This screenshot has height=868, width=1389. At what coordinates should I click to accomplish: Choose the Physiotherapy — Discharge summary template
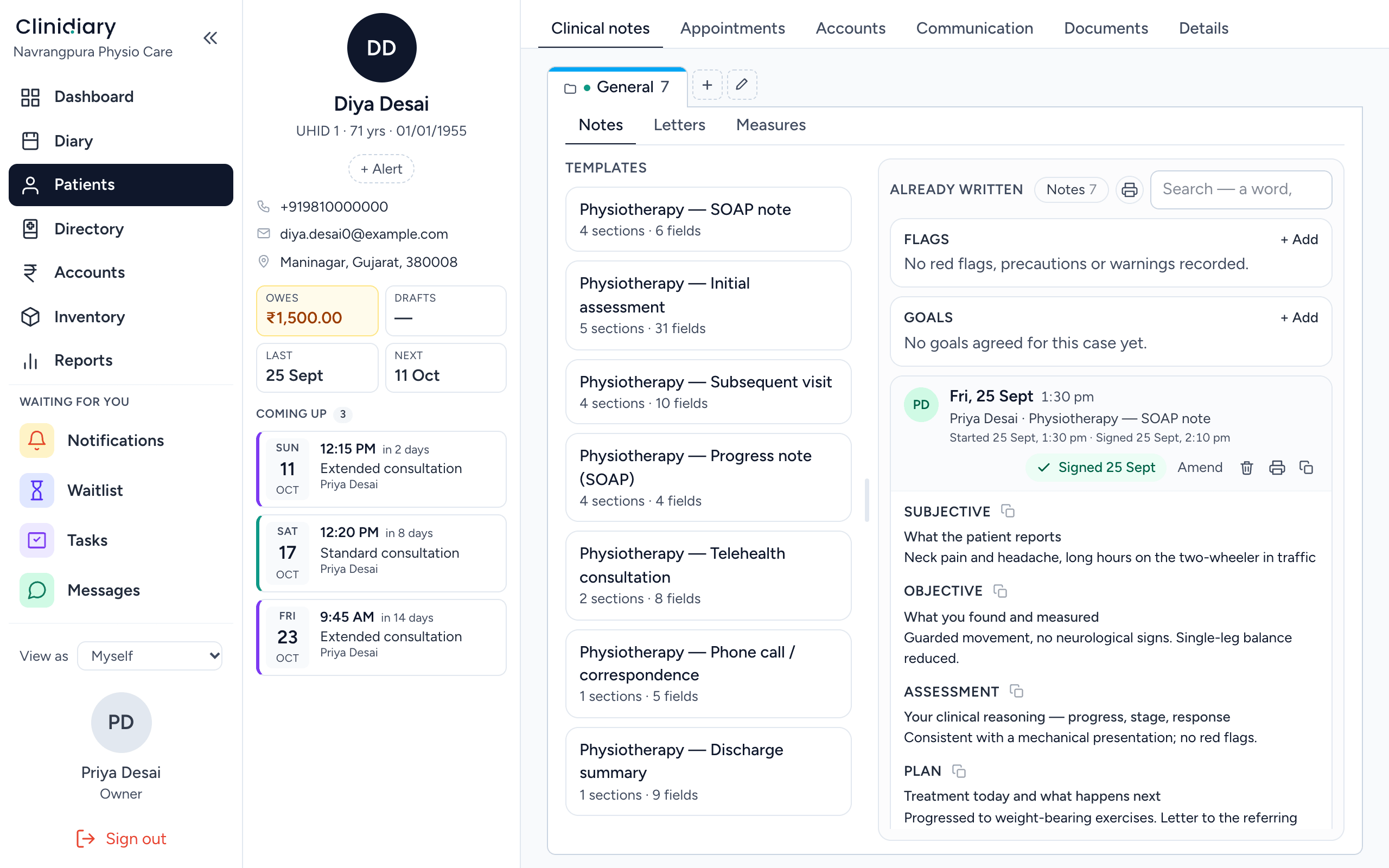tap(708, 771)
